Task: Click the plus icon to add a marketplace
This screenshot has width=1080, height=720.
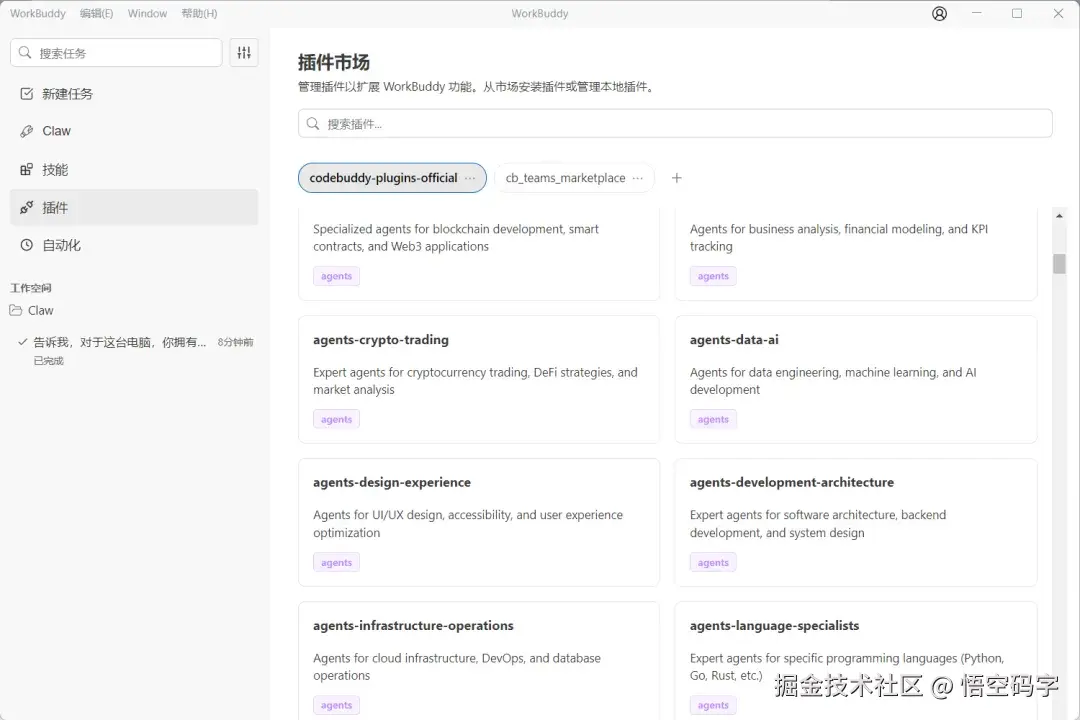Action: point(677,178)
